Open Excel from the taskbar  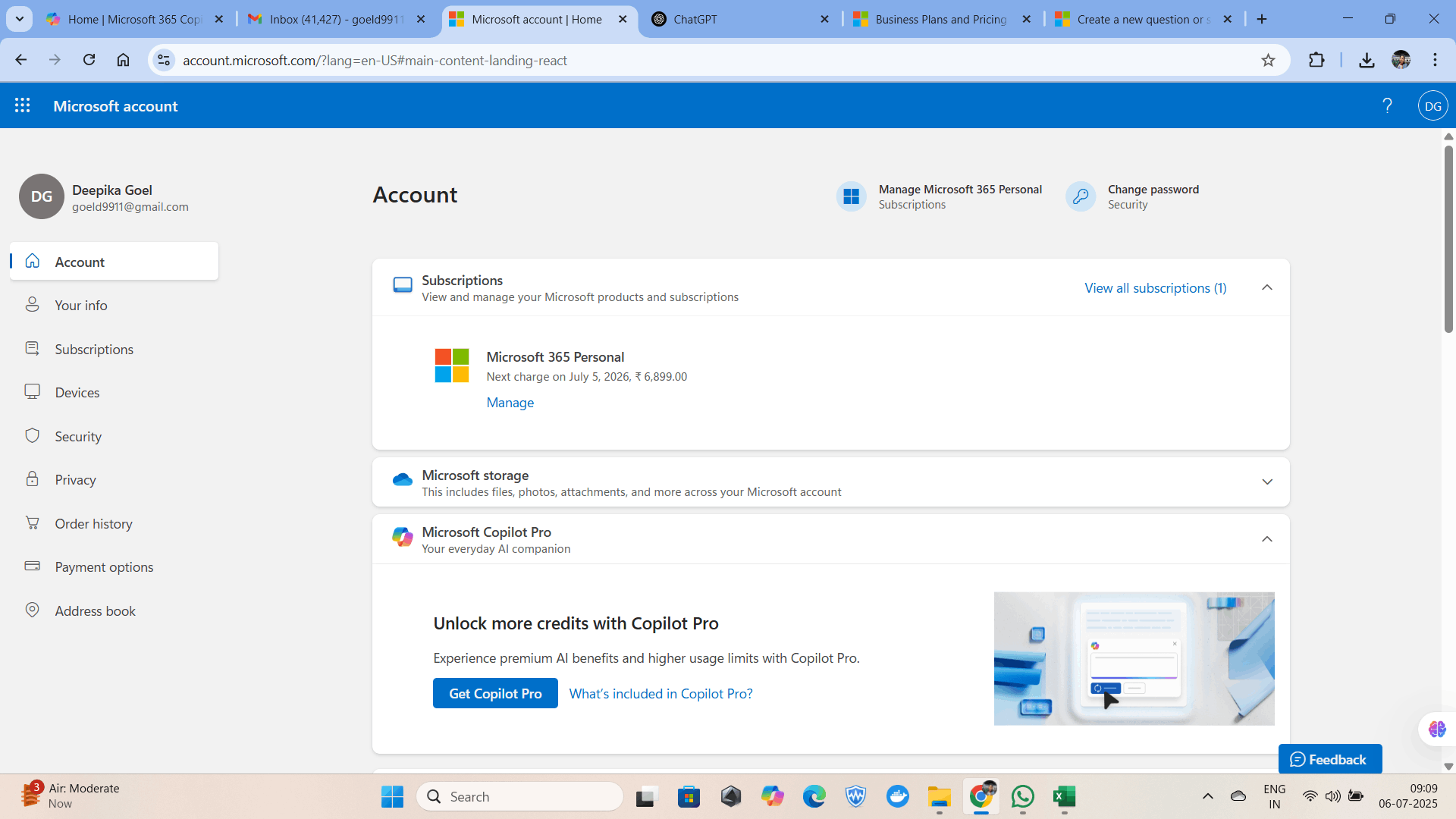[1064, 796]
